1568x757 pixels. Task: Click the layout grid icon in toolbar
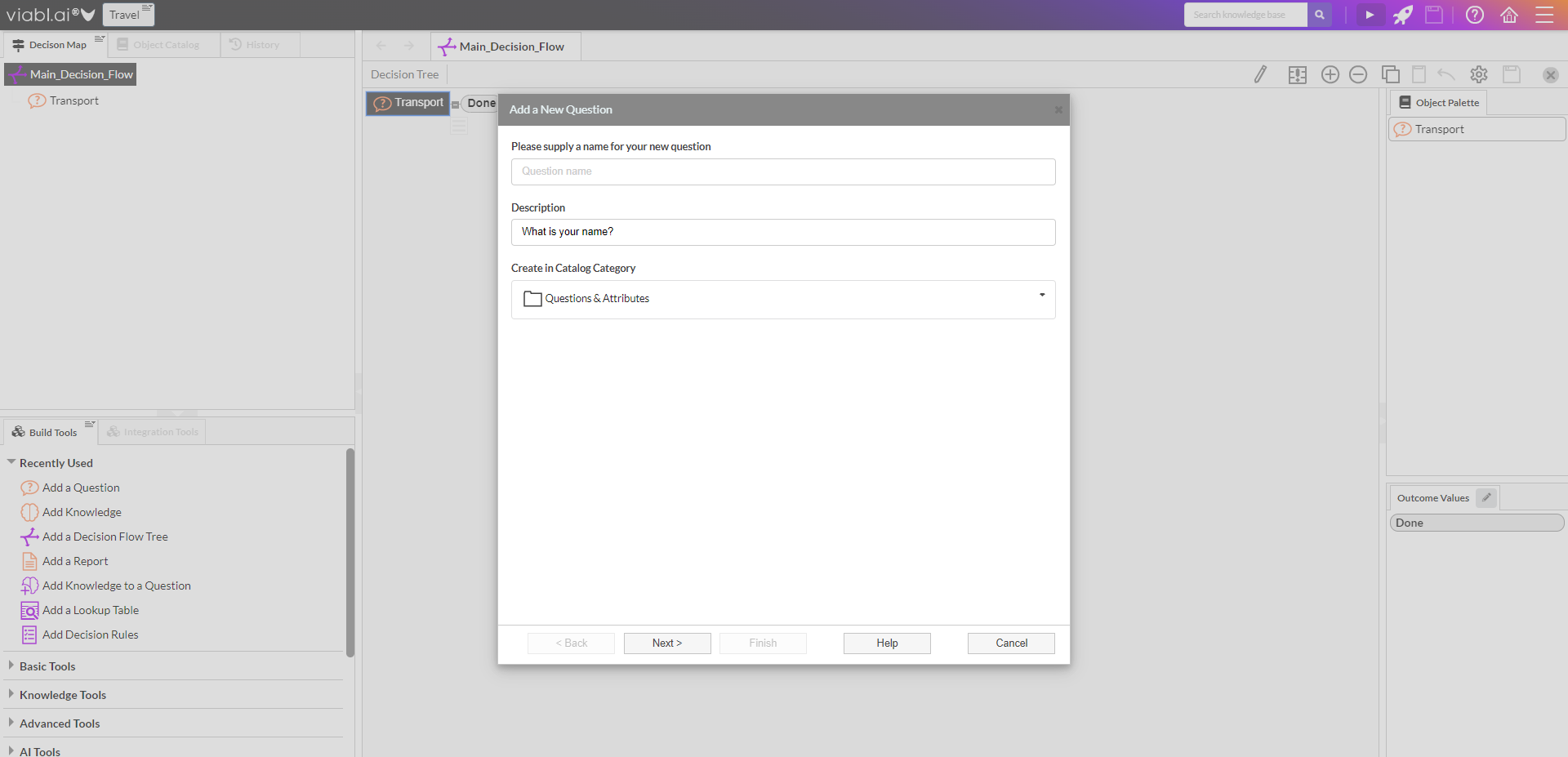(1298, 75)
